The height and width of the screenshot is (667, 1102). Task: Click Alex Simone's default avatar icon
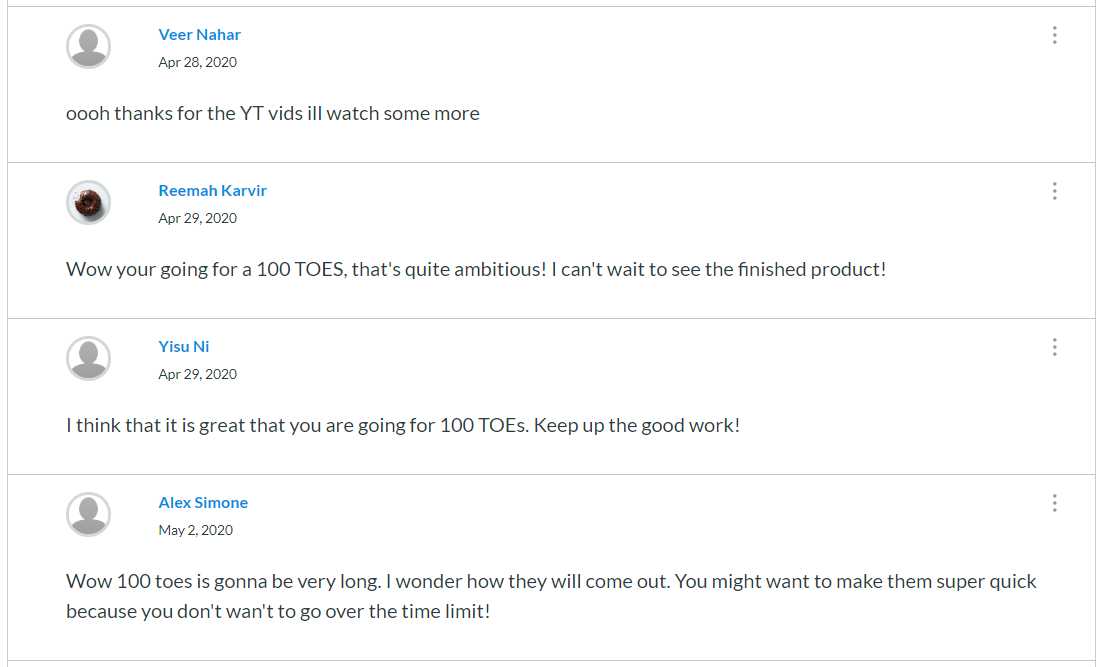pyautogui.click(x=89, y=514)
